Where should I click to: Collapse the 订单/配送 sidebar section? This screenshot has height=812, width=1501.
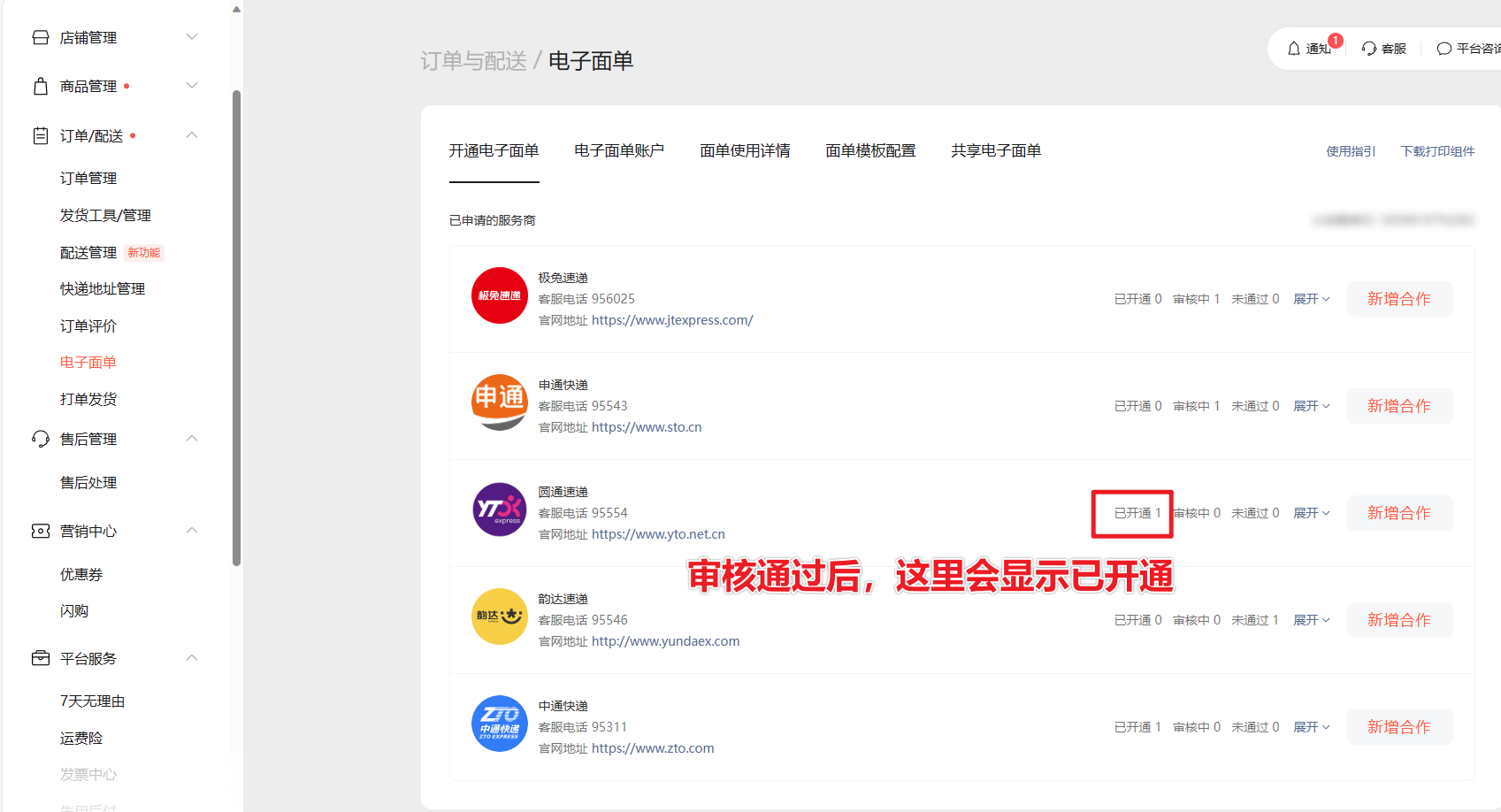192,135
